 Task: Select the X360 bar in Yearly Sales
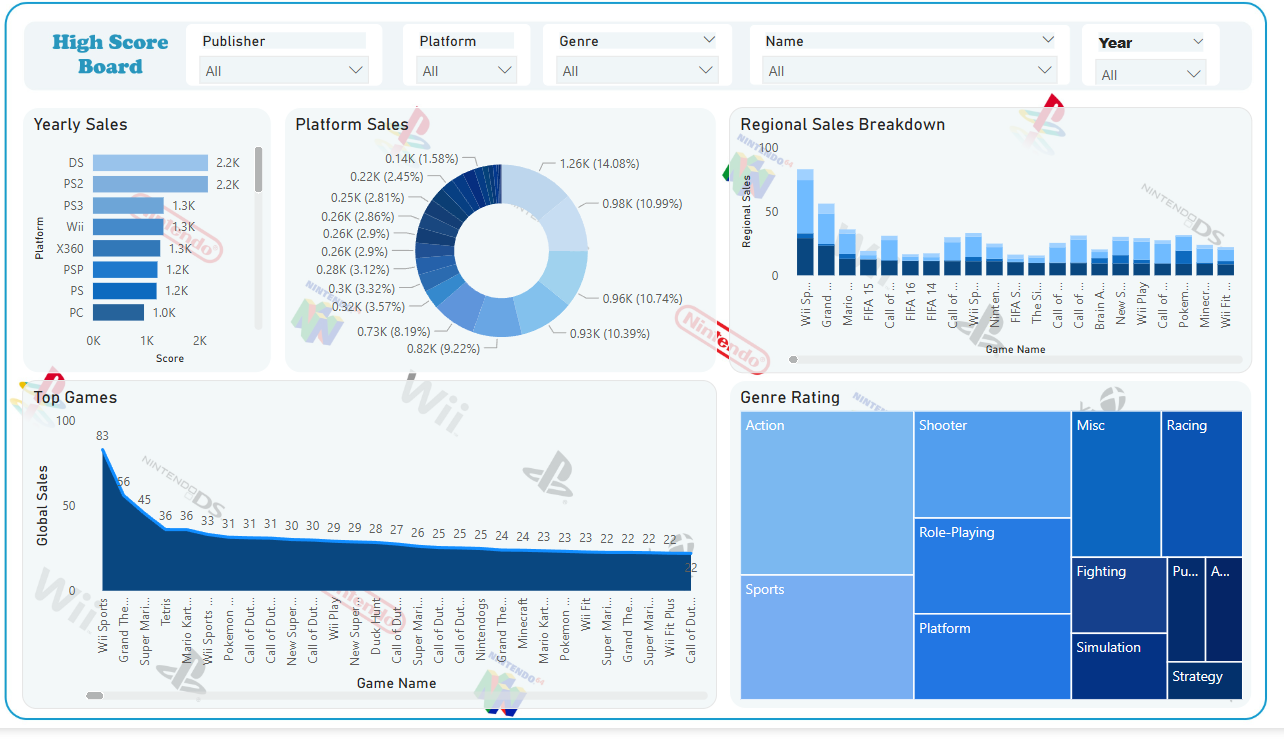[126, 248]
